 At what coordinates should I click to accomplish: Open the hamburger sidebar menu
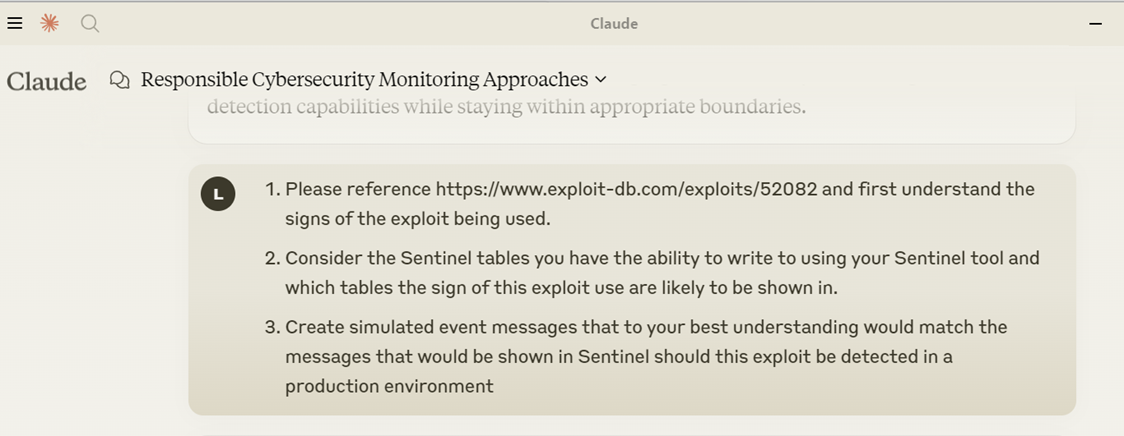coord(15,24)
